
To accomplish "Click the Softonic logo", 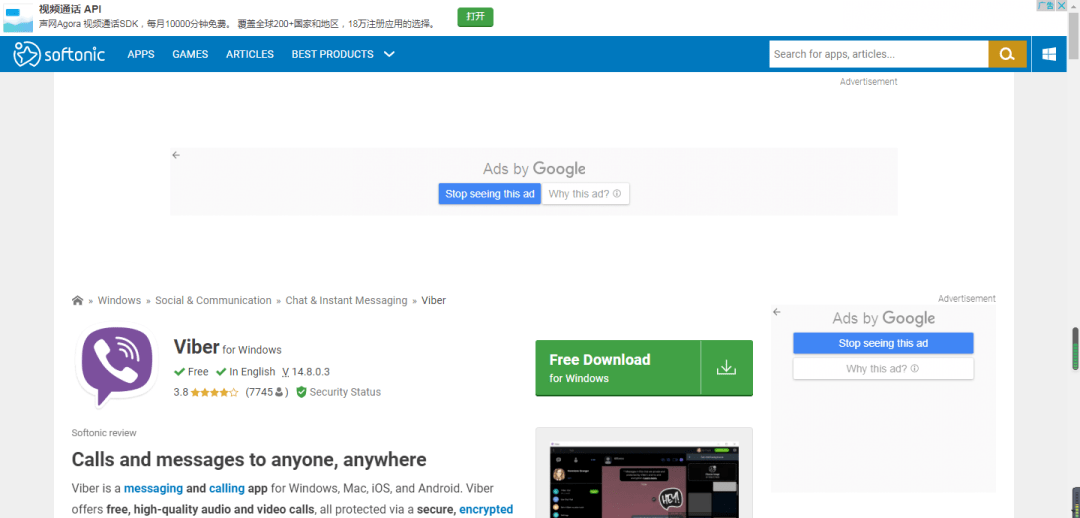I will pos(59,54).
